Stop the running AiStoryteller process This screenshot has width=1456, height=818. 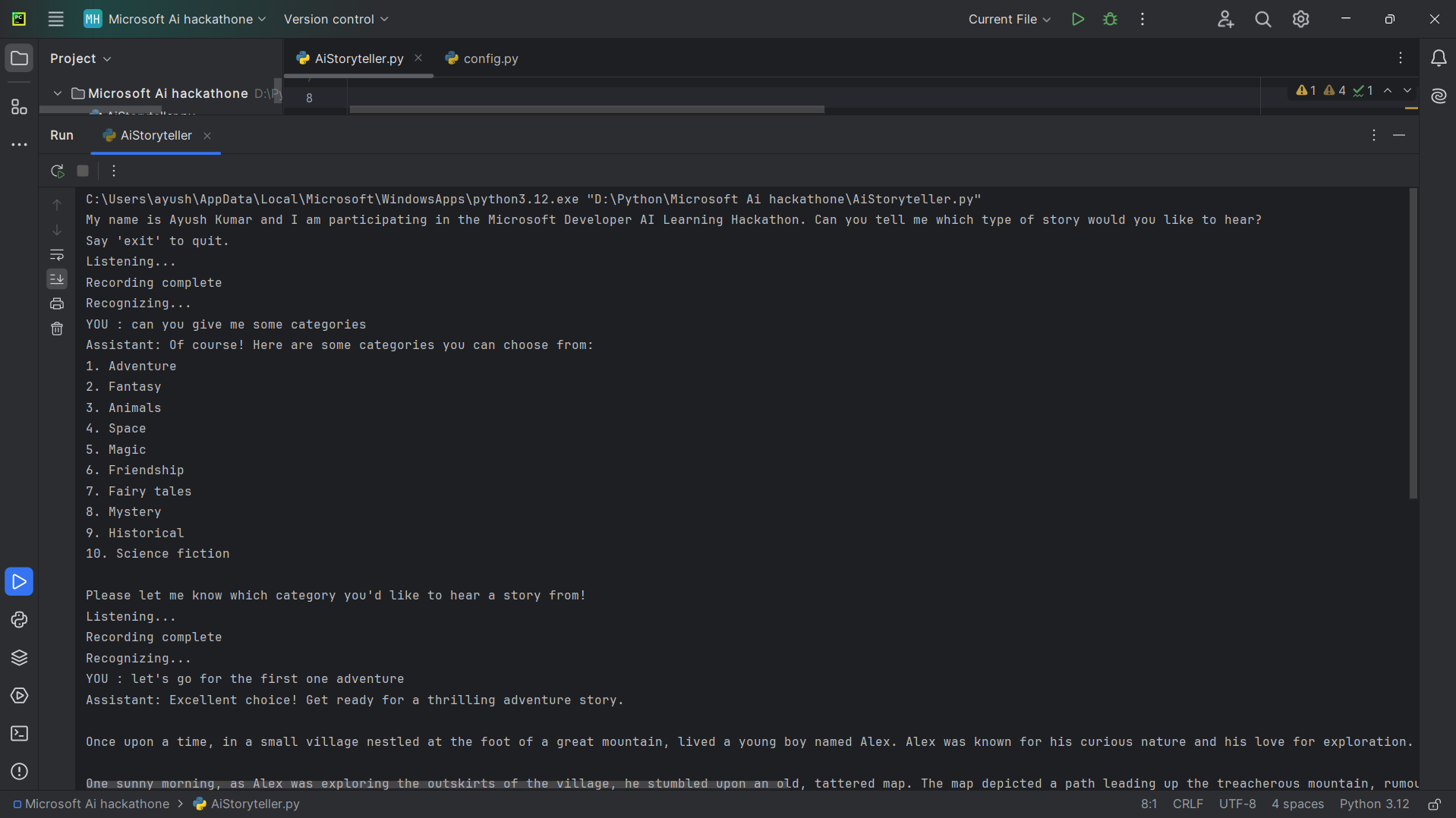tap(83, 171)
